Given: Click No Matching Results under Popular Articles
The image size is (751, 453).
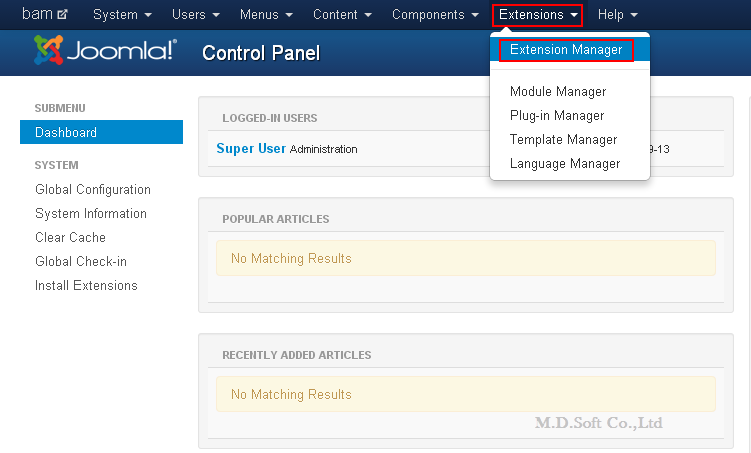Looking at the screenshot, I should click(291, 259).
